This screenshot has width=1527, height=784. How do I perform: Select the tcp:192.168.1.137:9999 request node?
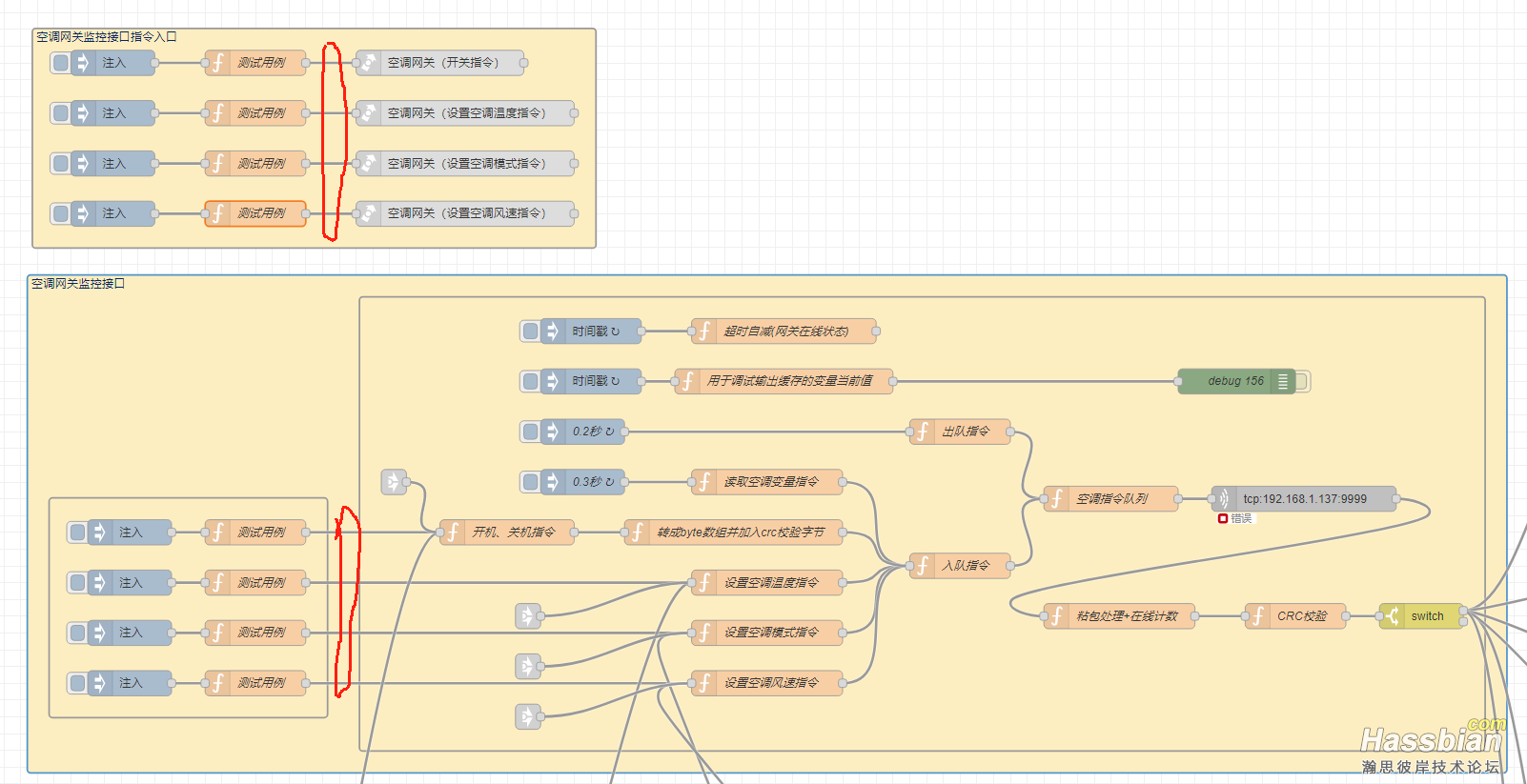[1304, 498]
